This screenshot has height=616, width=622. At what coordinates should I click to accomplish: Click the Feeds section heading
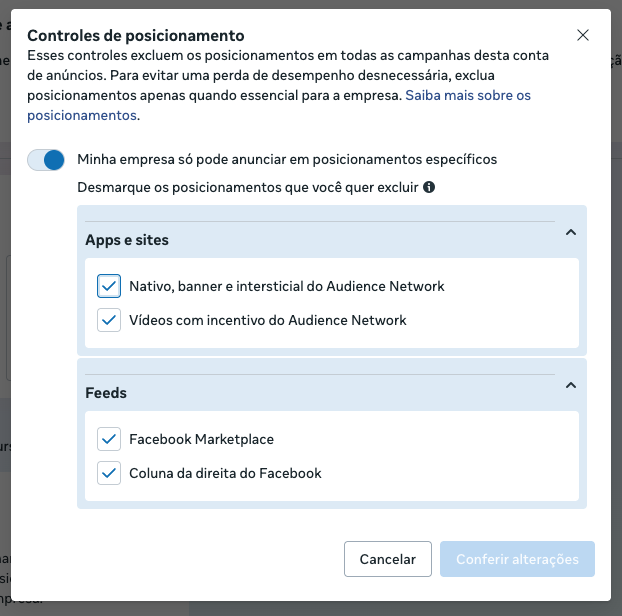click(106, 393)
